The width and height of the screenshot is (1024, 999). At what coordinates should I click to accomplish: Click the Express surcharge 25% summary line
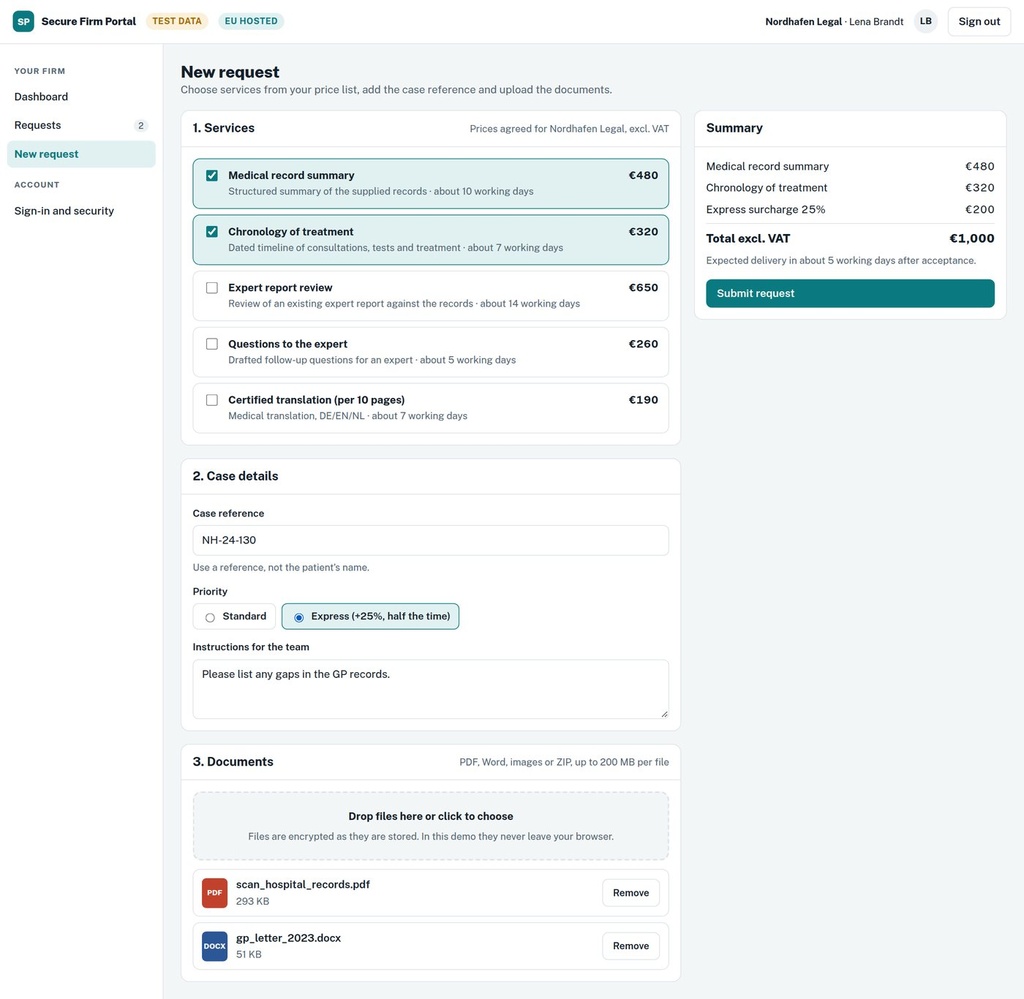(850, 210)
